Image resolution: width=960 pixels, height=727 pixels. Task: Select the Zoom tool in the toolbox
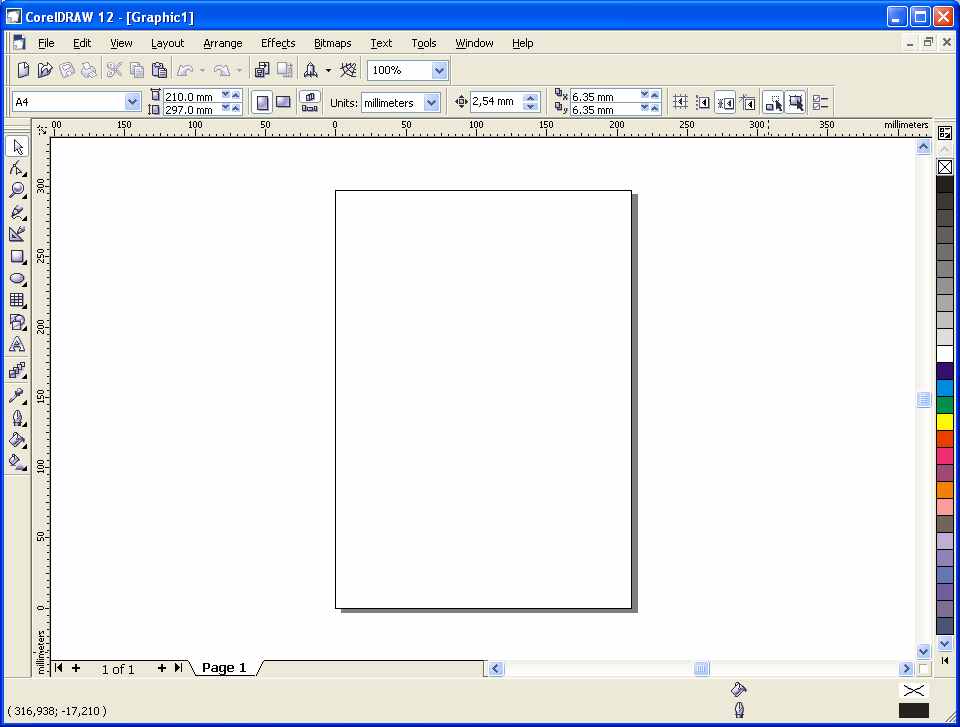pos(17,190)
